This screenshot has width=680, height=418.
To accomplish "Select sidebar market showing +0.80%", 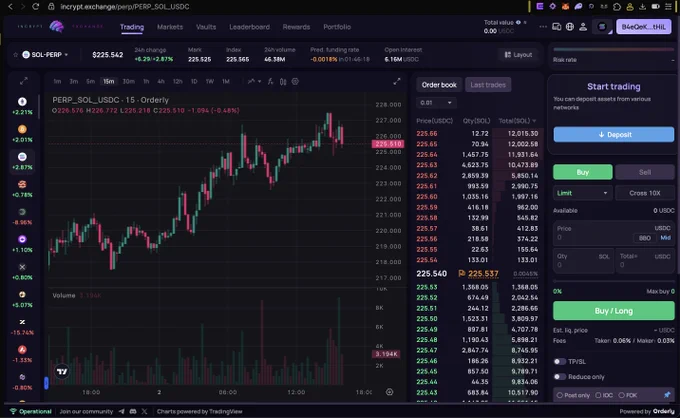I will (22, 271).
